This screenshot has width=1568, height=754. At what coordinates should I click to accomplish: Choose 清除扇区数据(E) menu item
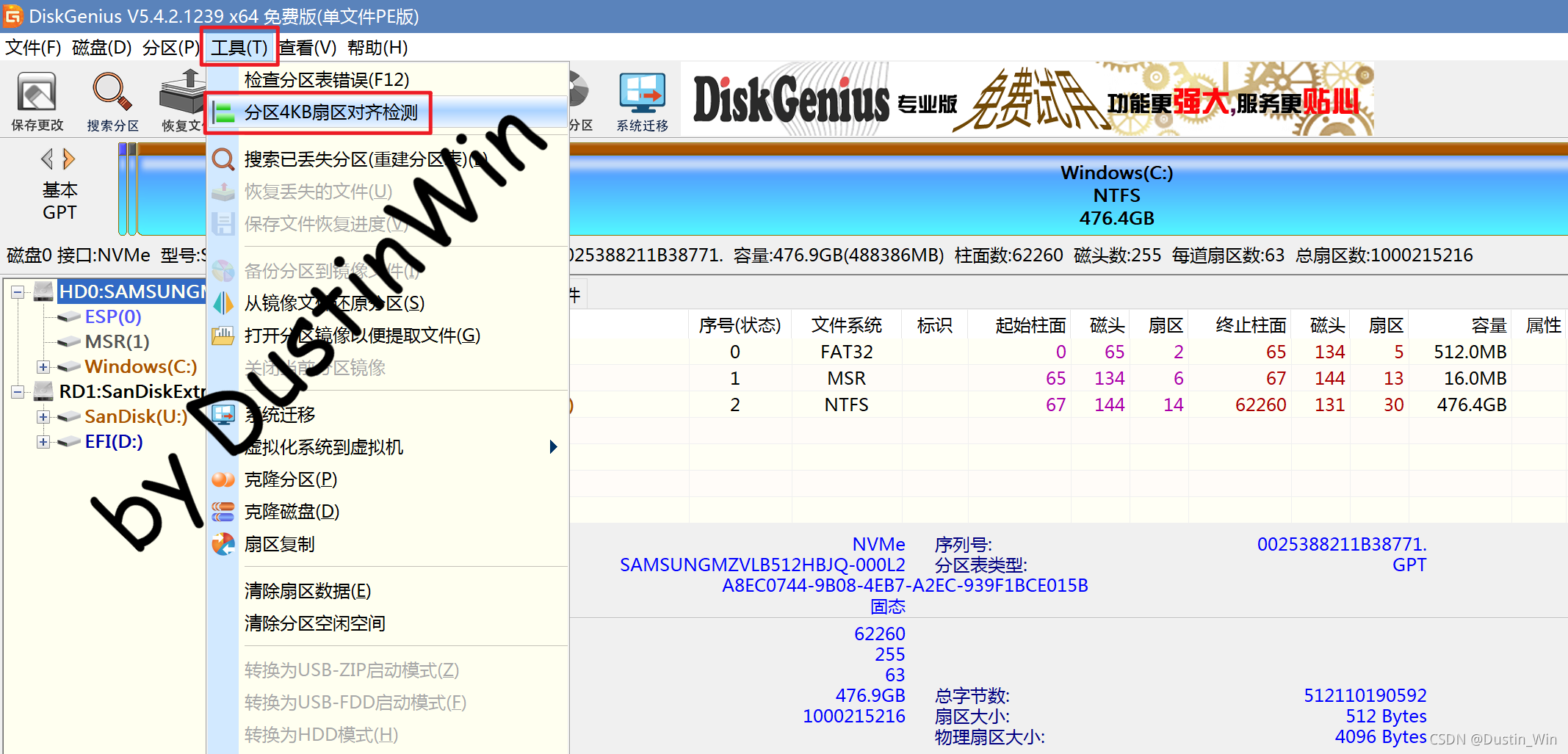click(x=389, y=591)
